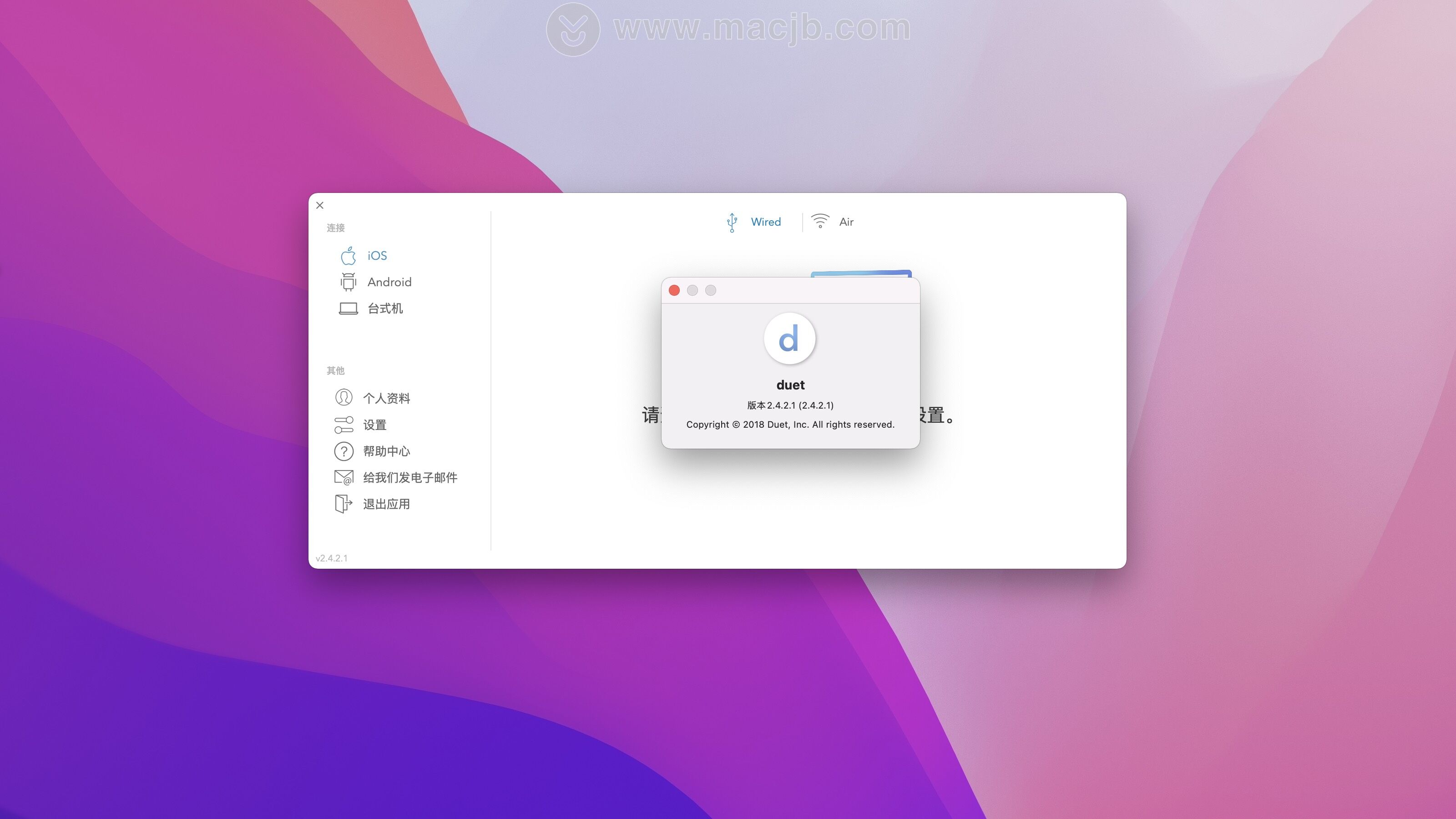Click duet app logo icon
Viewport: 1456px width, 819px height.
(x=789, y=338)
